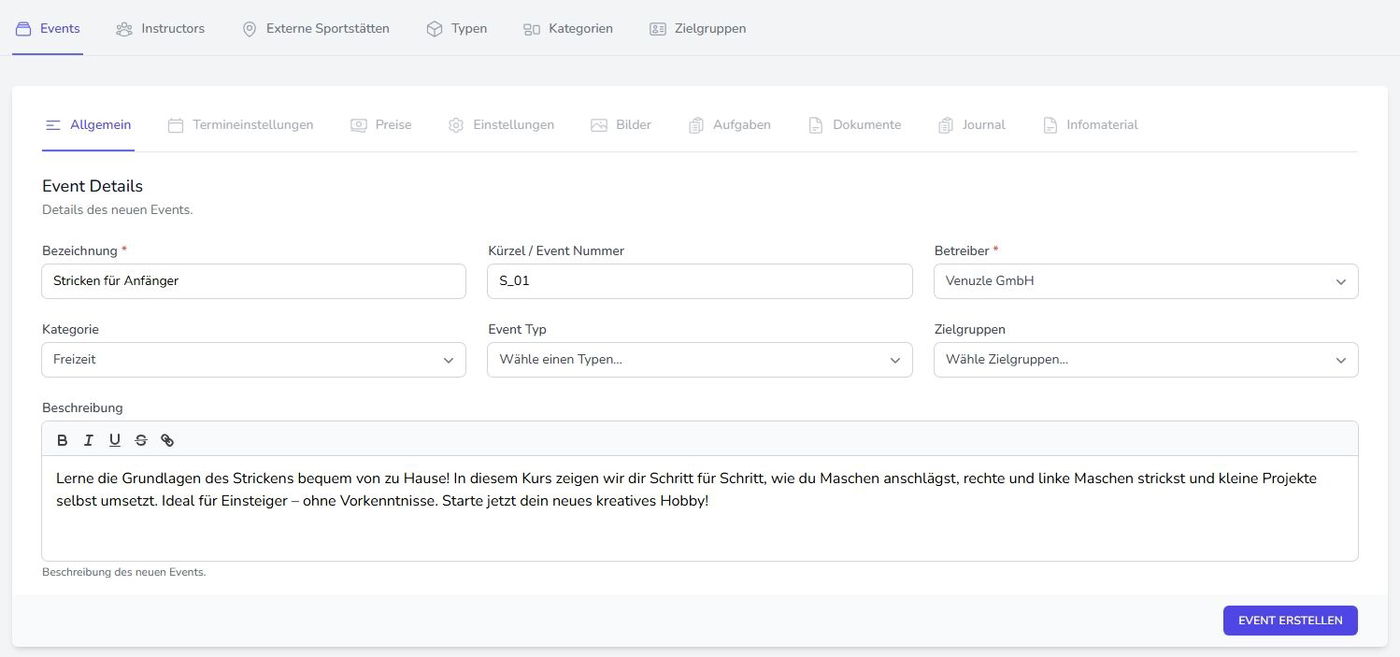The height and width of the screenshot is (657, 1400).
Task: Open the Zielgruppen selection dropdown
Action: pyautogui.click(x=1145, y=360)
